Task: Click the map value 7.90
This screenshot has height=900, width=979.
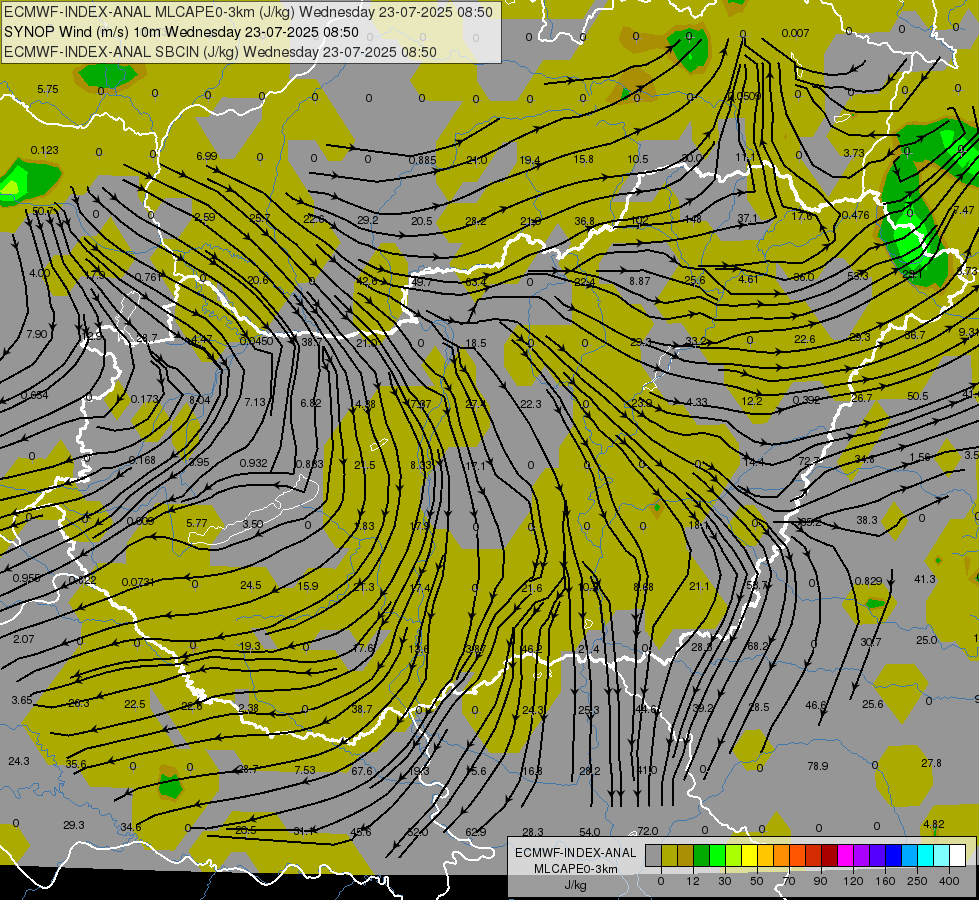Action: tap(37, 334)
